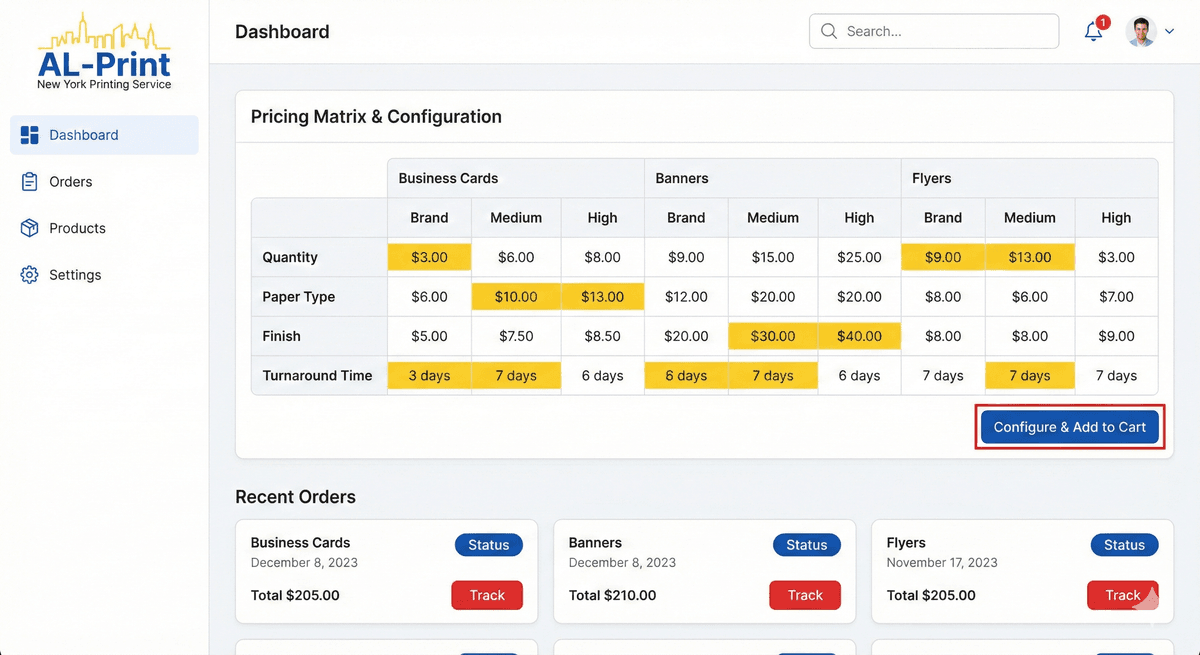This screenshot has width=1200, height=655.
Task: Select the 7 days Medium turnaround for Flyers
Action: tap(1030, 375)
